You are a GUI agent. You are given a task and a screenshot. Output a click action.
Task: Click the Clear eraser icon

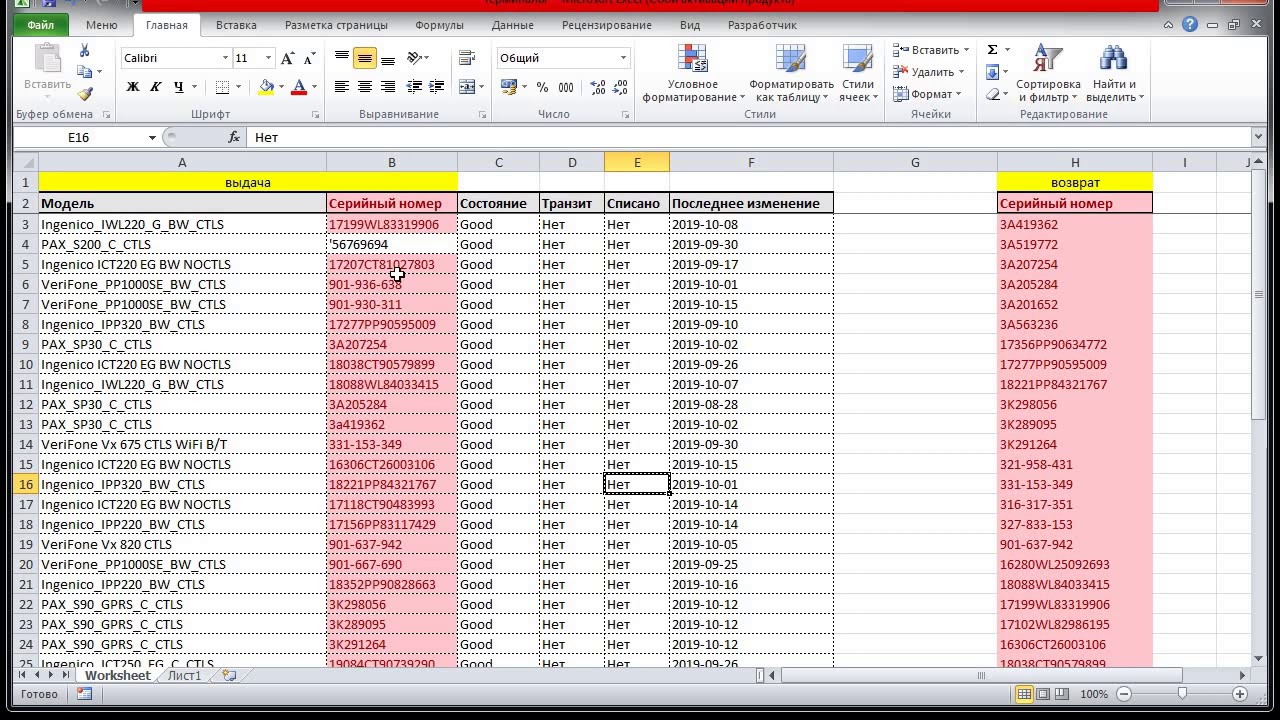coord(992,94)
